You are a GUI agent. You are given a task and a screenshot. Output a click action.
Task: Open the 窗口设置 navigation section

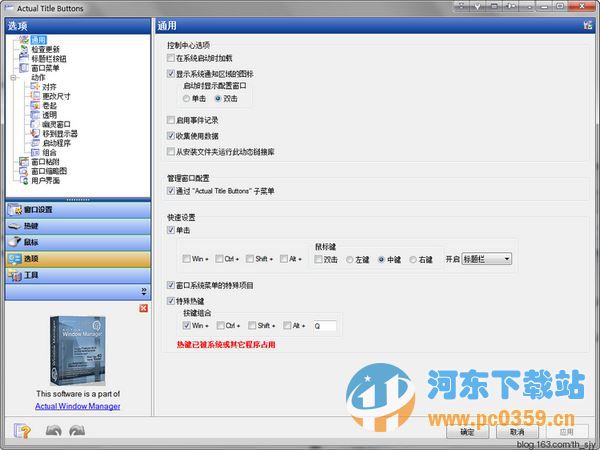[78, 210]
